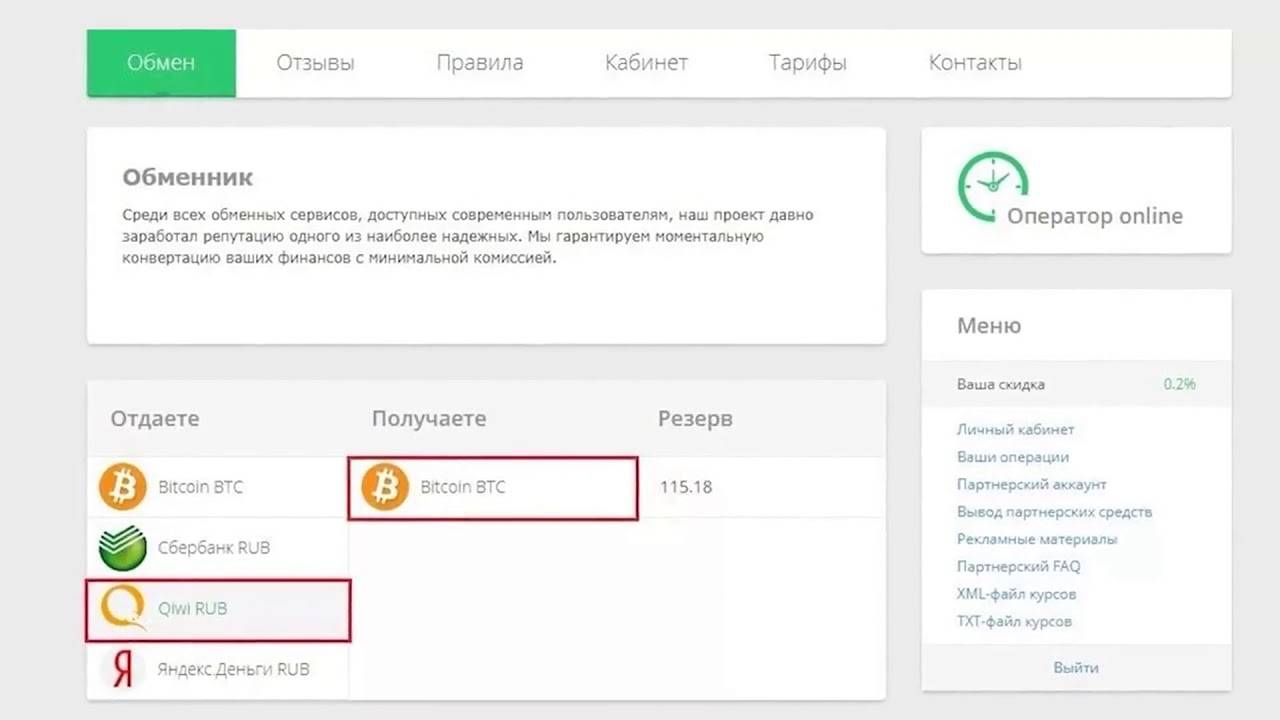
Task: Click the Оператор online status text
Action: tap(1094, 216)
